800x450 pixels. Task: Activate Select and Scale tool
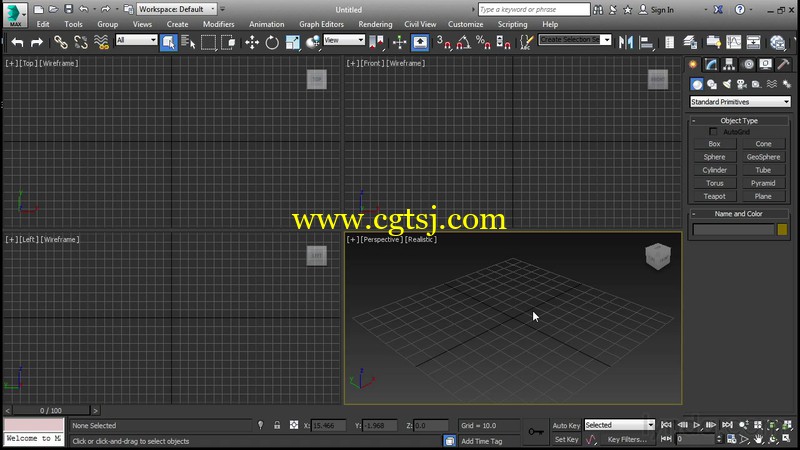tap(292, 42)
